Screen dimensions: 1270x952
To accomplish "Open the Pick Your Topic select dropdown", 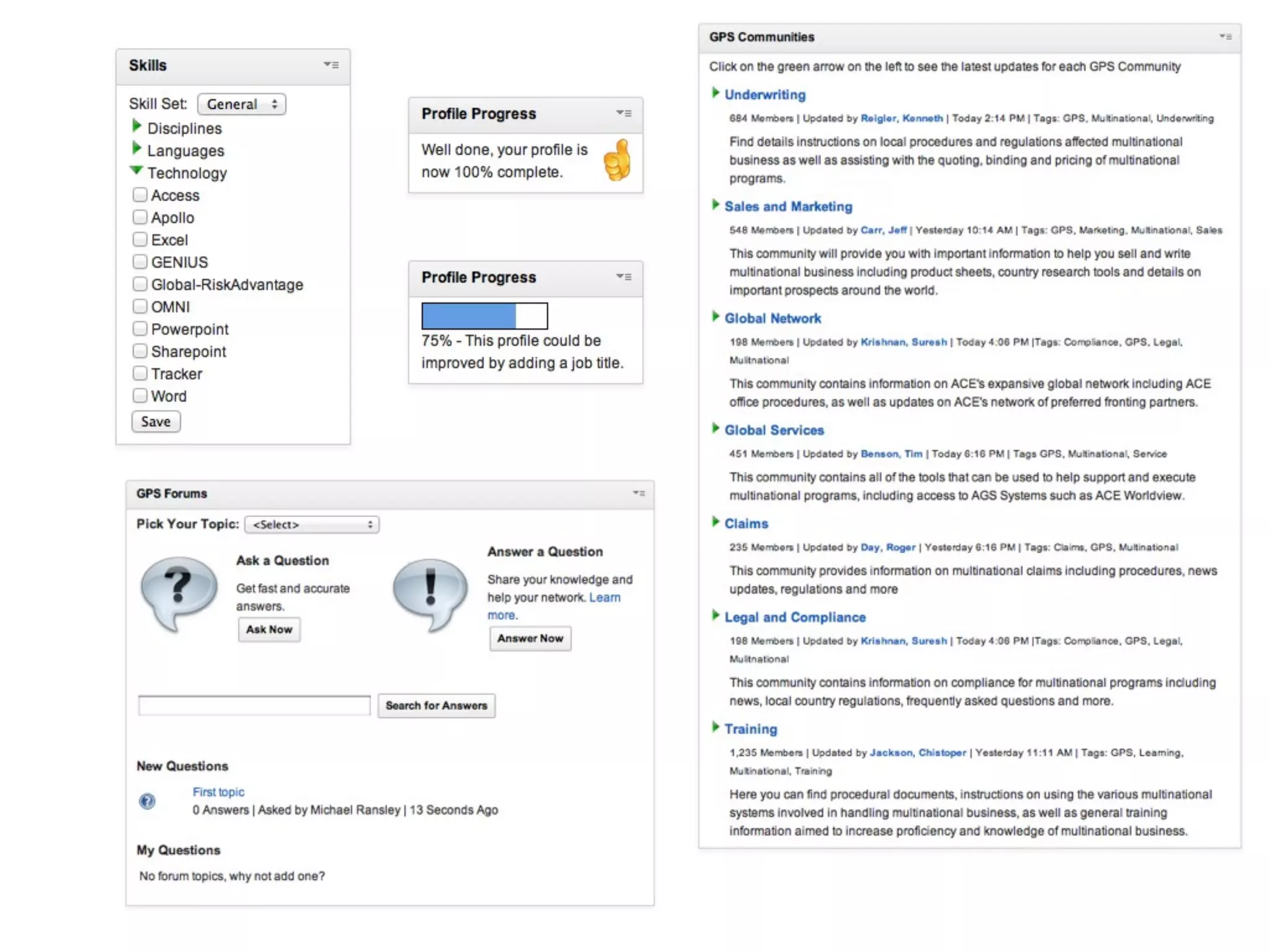I will (x=312, y=524).
